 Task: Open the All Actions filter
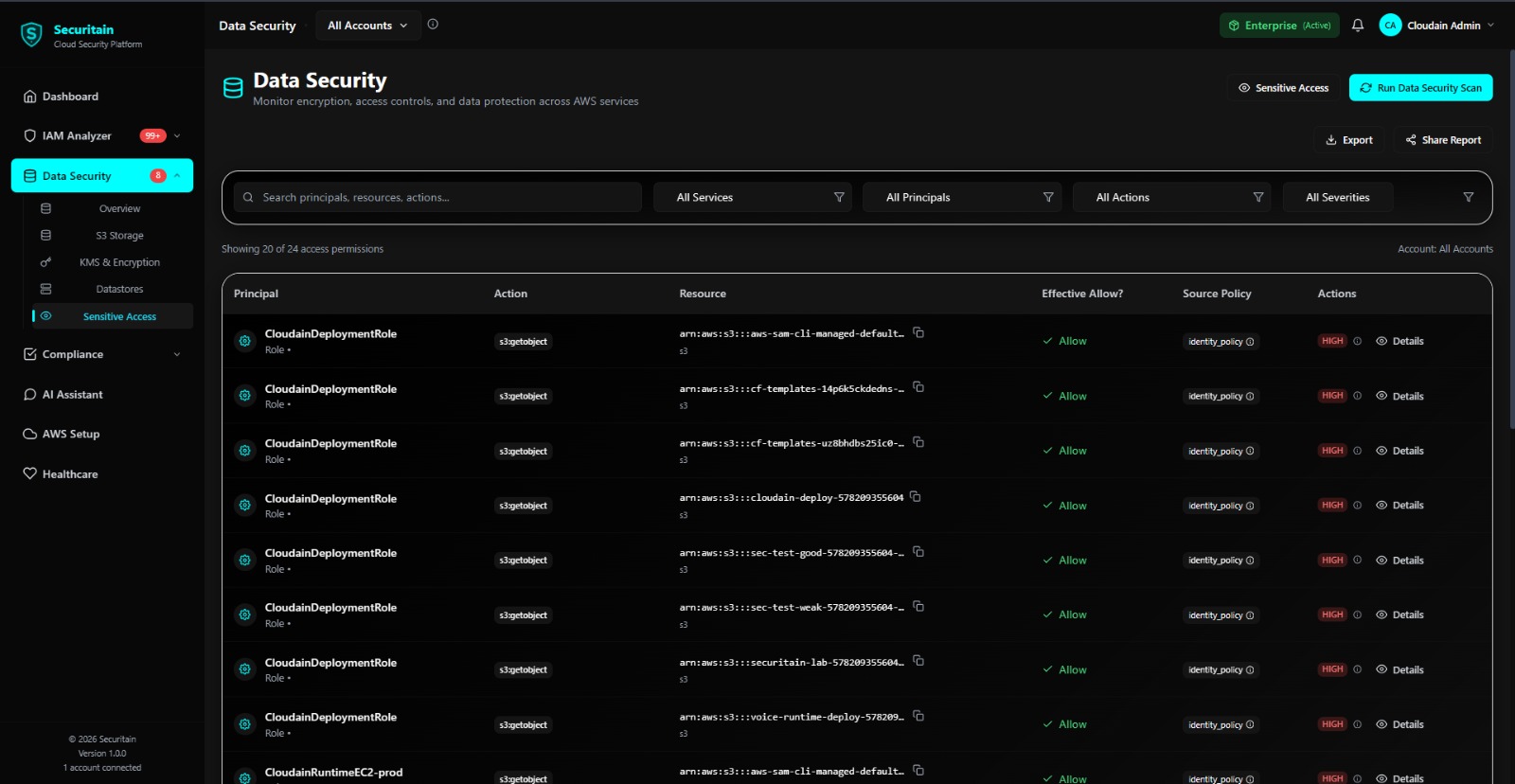click(1172, 197)
